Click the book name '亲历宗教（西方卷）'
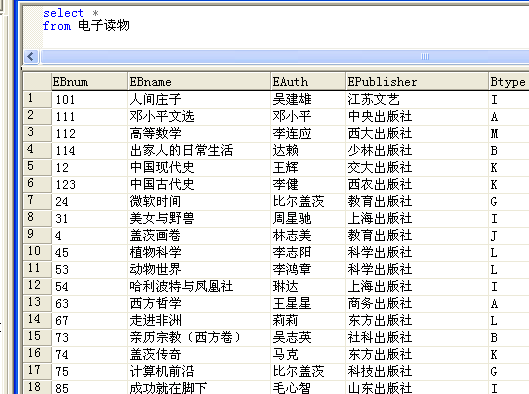Image resolution: width=529 pixels, height=394 pixels. pos(199,337)
